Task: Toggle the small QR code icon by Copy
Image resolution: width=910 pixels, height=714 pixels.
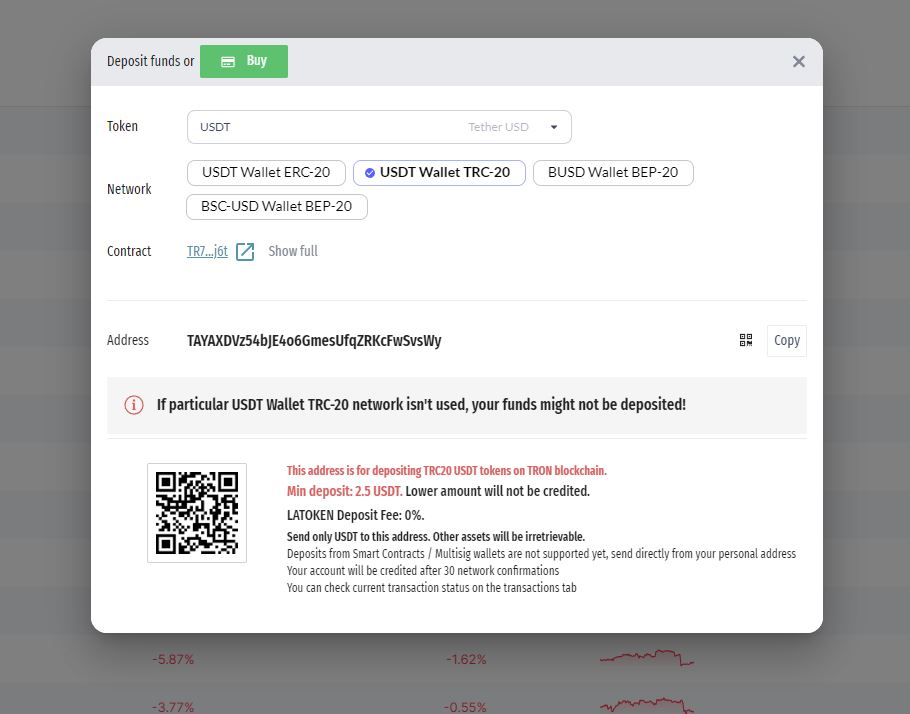Action: (746, 340)
